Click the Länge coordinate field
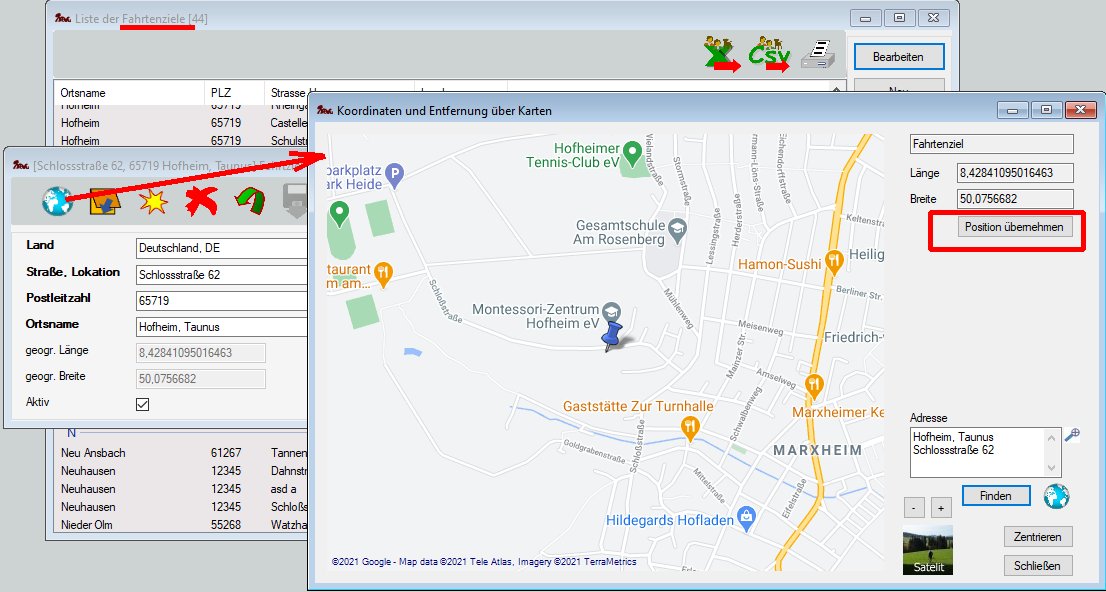Viewport: 1106px width, 592px height. point(1014,173)
